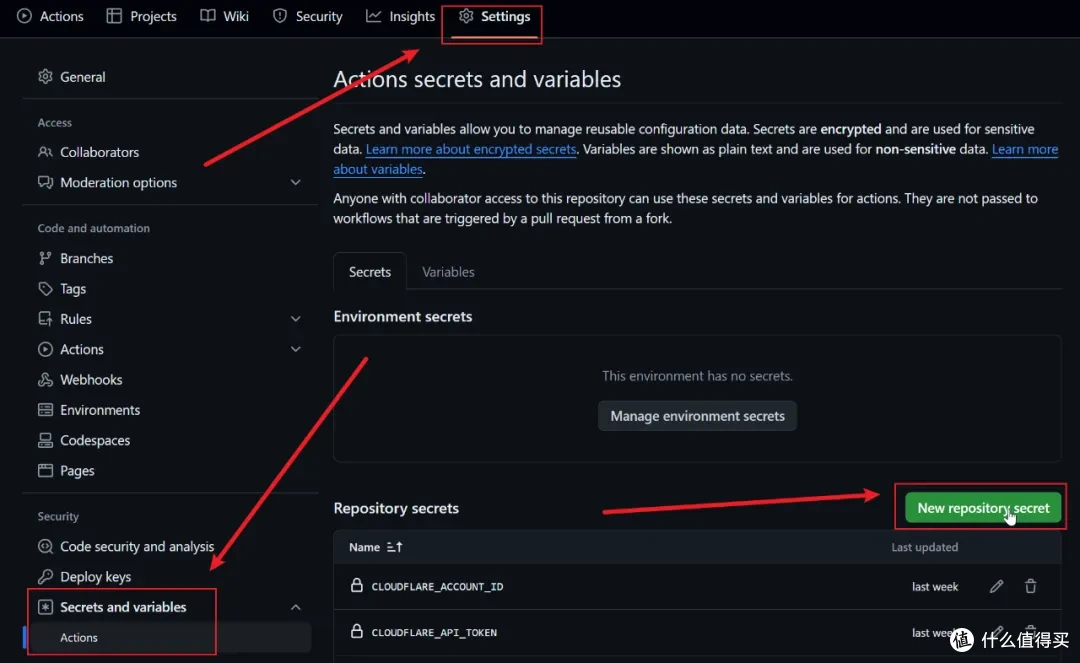1080x663 pixels.
Task: Open Deploy keys settings
Action: click(x=96, y=576)
